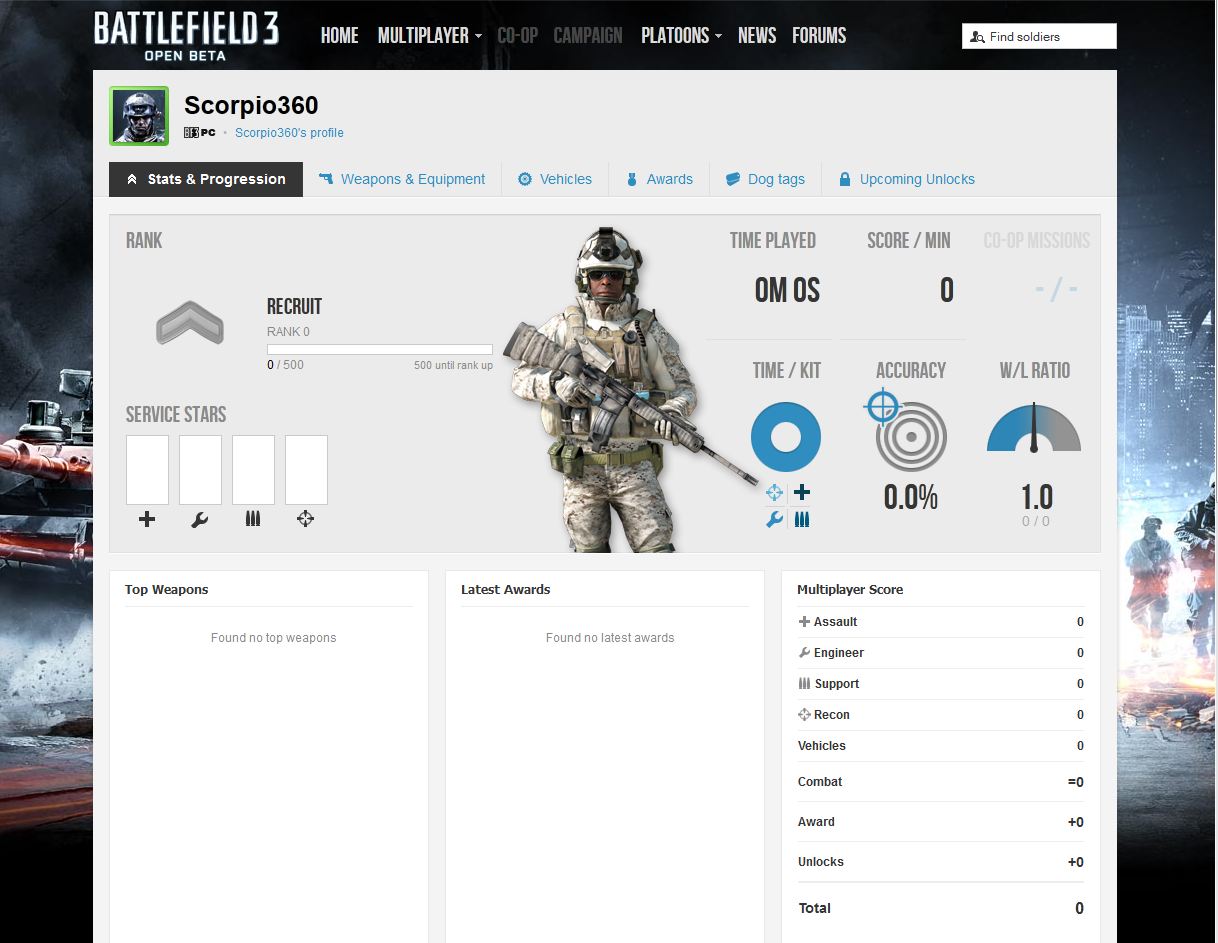This screenshot has height=943, width=1218.
Task: Expand the Platoons dropdown menu
Action: [681, 36]
